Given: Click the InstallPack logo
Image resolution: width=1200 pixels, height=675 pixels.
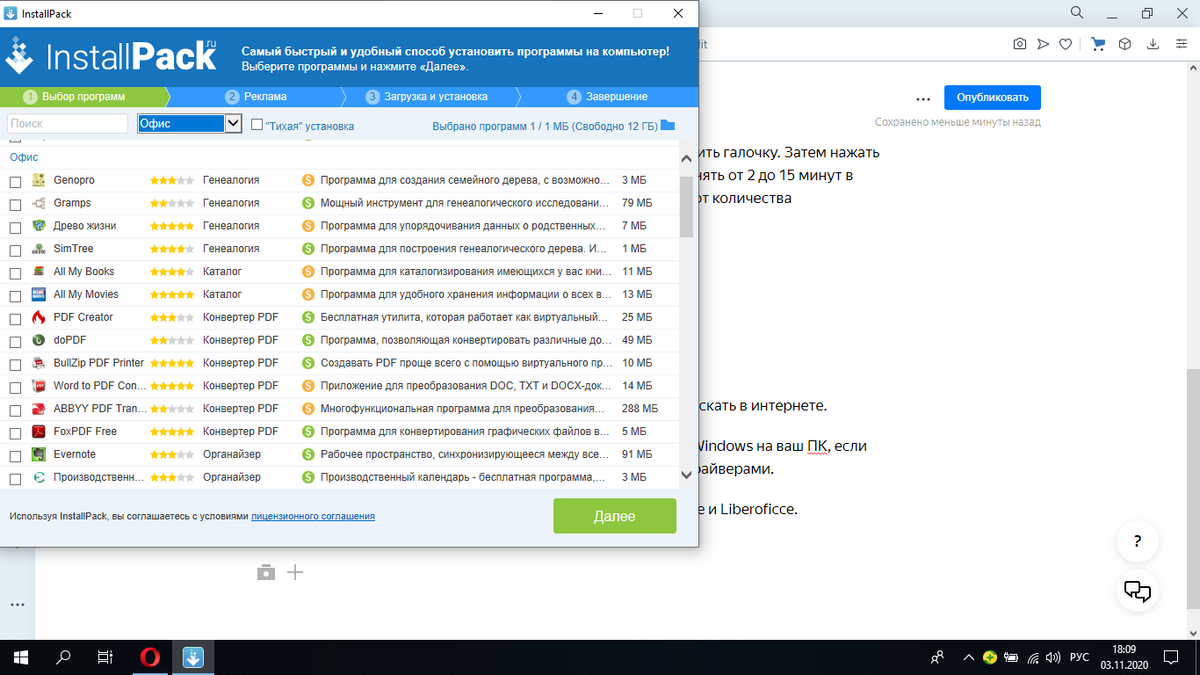Looking at the screenshot, I should 111,56.
